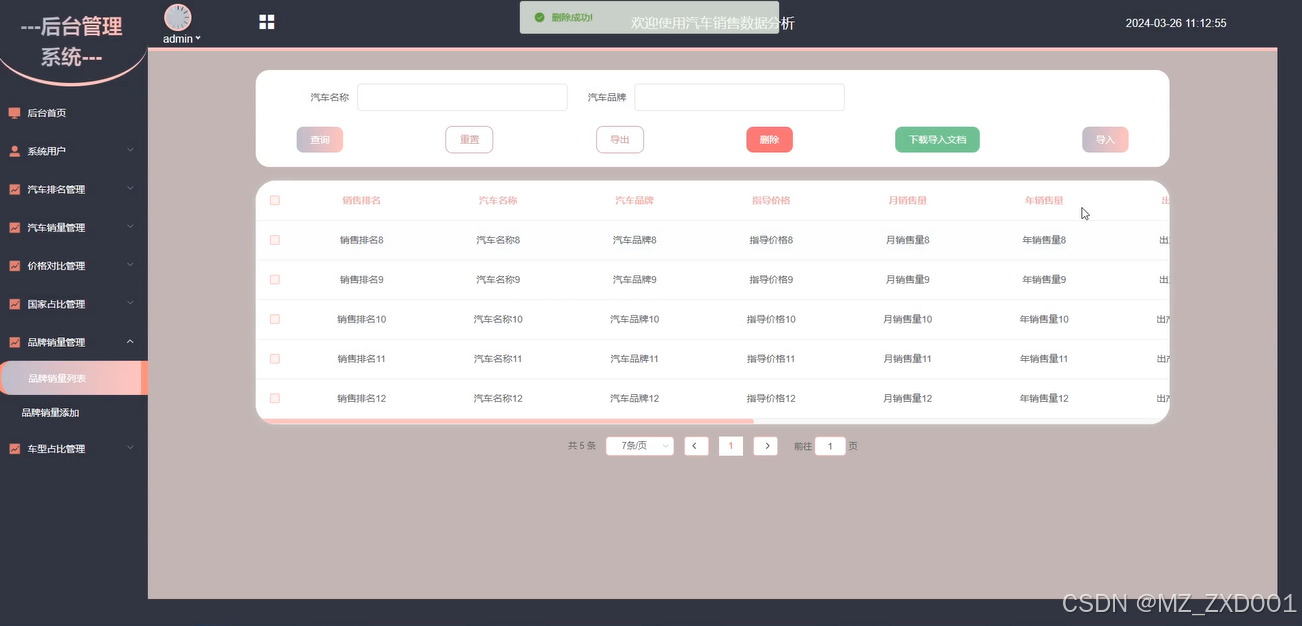Click the green success check icon
The width and height of the screenshot is (1302, 626).
(x=539, y=17)
